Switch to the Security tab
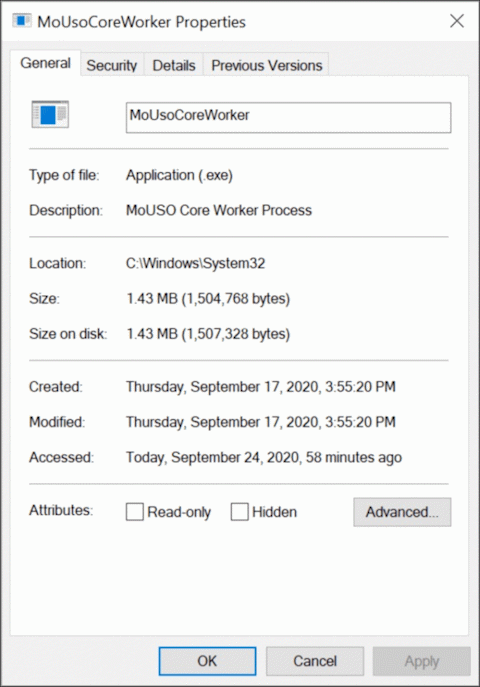This screenshot has width=480, height=687. [x=112, y=65]
